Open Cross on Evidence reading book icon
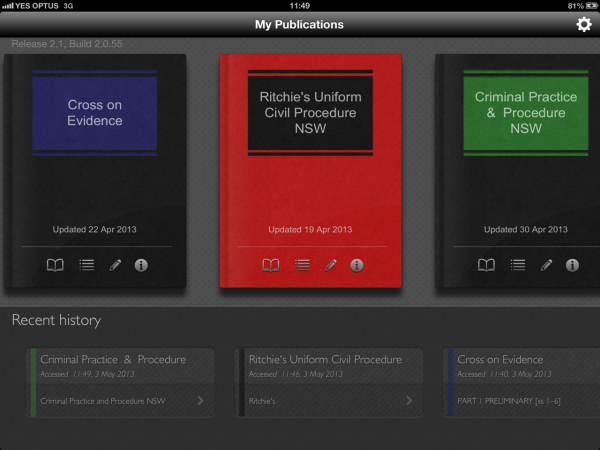The image size is (600, 450). (x=55, y=265)
